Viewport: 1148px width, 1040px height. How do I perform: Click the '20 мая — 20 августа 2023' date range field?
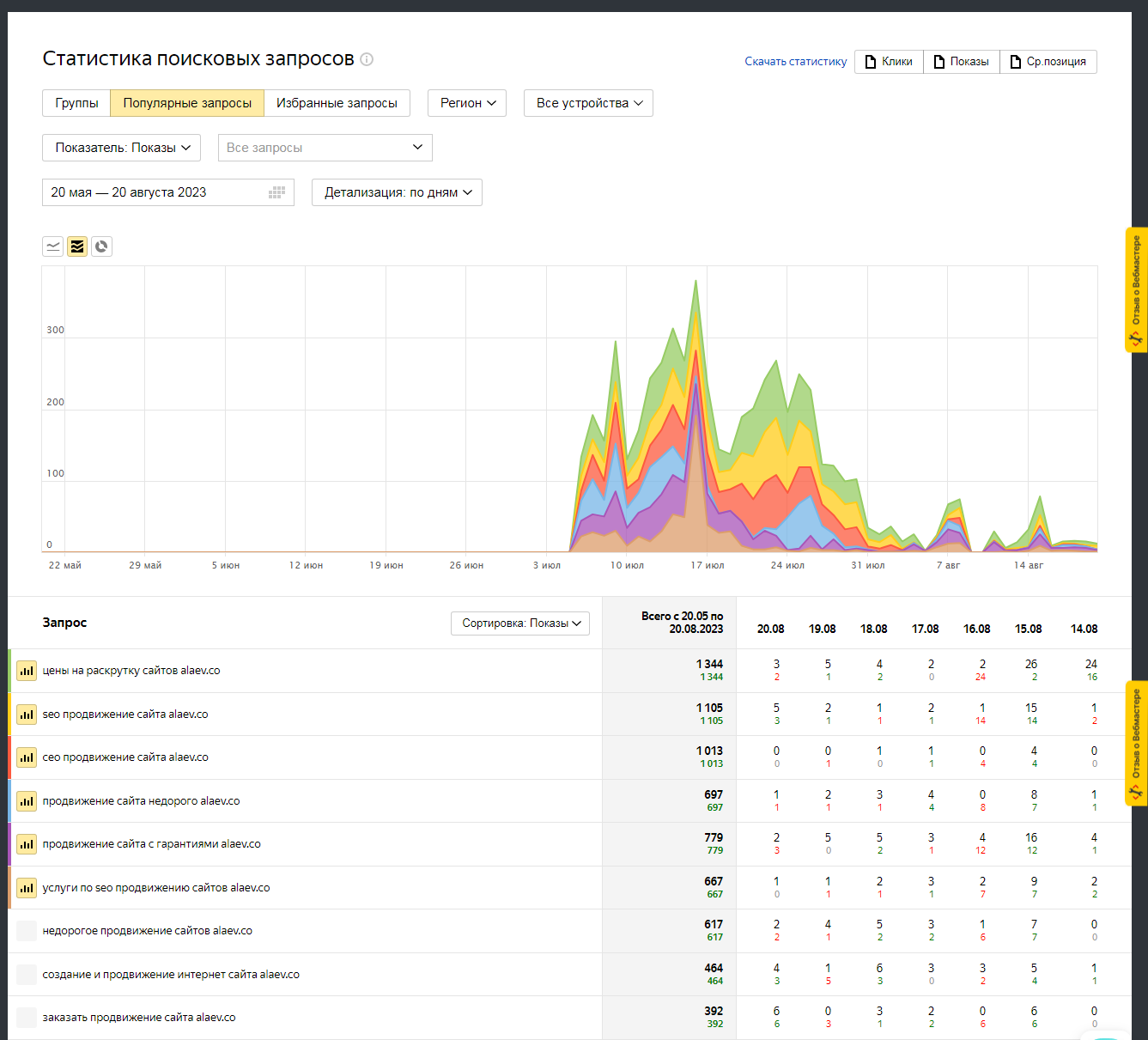(x=168, y=192)
